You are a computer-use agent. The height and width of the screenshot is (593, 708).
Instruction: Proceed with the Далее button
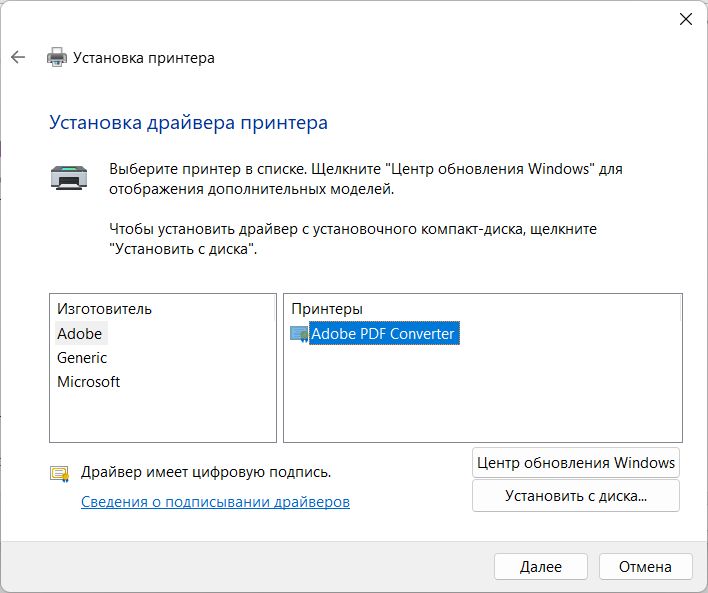pos(540,566)
